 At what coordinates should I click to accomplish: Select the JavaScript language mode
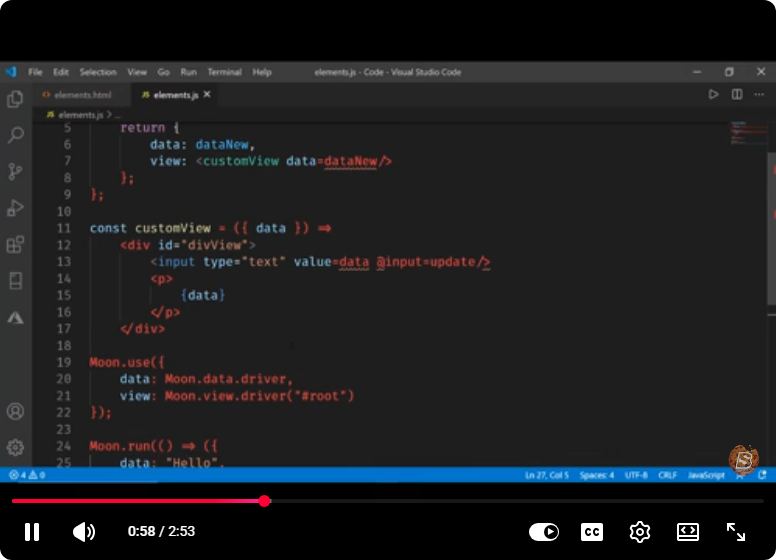pos(706,475)
